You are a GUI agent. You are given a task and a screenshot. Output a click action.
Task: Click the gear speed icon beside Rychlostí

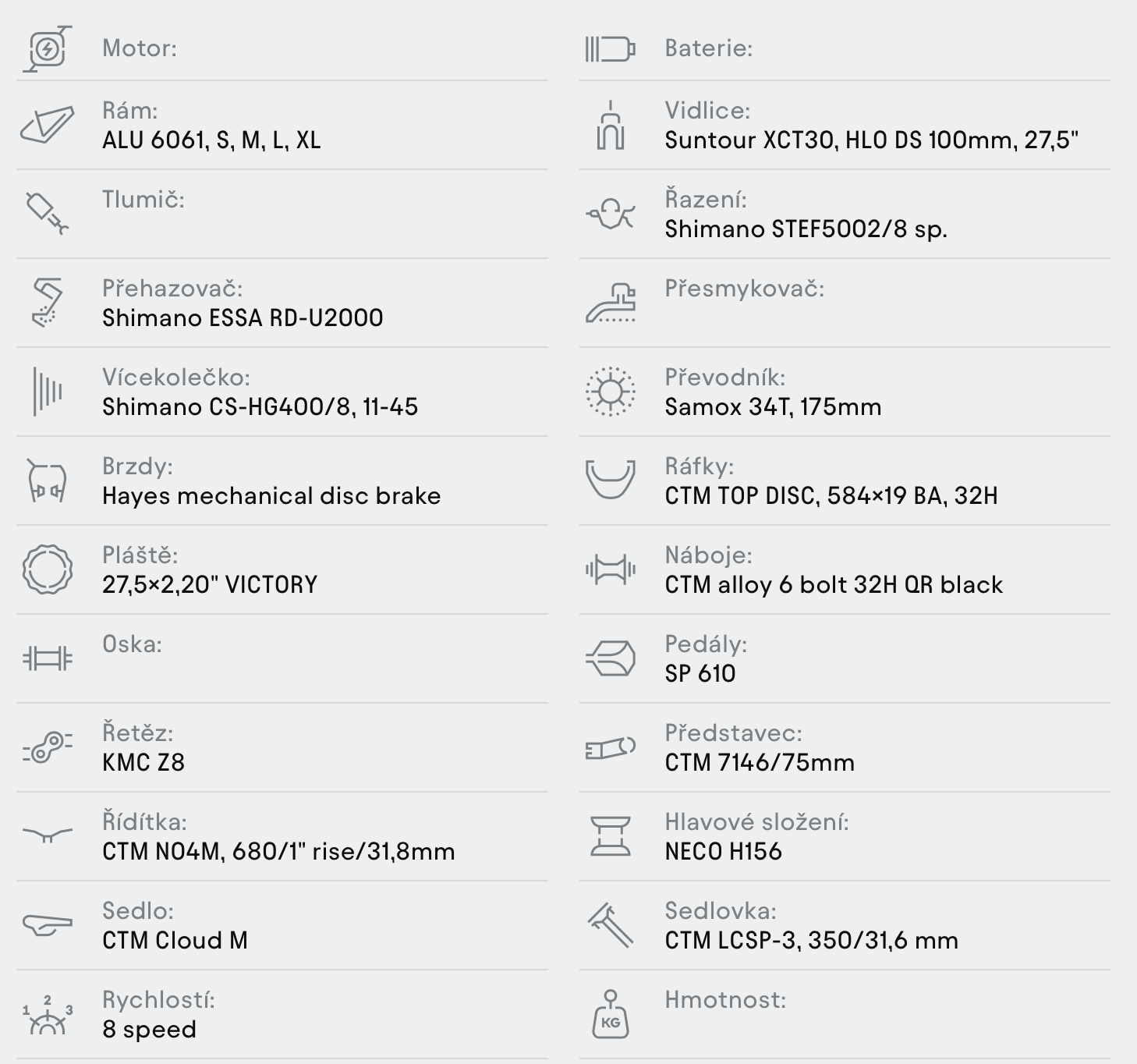tap(48, 1014)
